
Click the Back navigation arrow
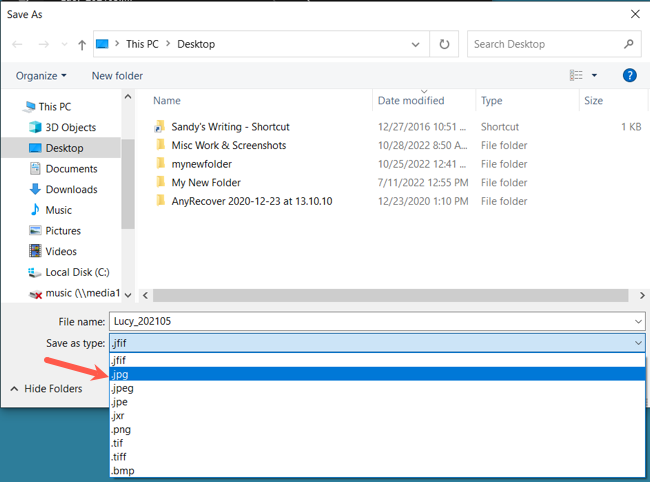pos(17,44)
